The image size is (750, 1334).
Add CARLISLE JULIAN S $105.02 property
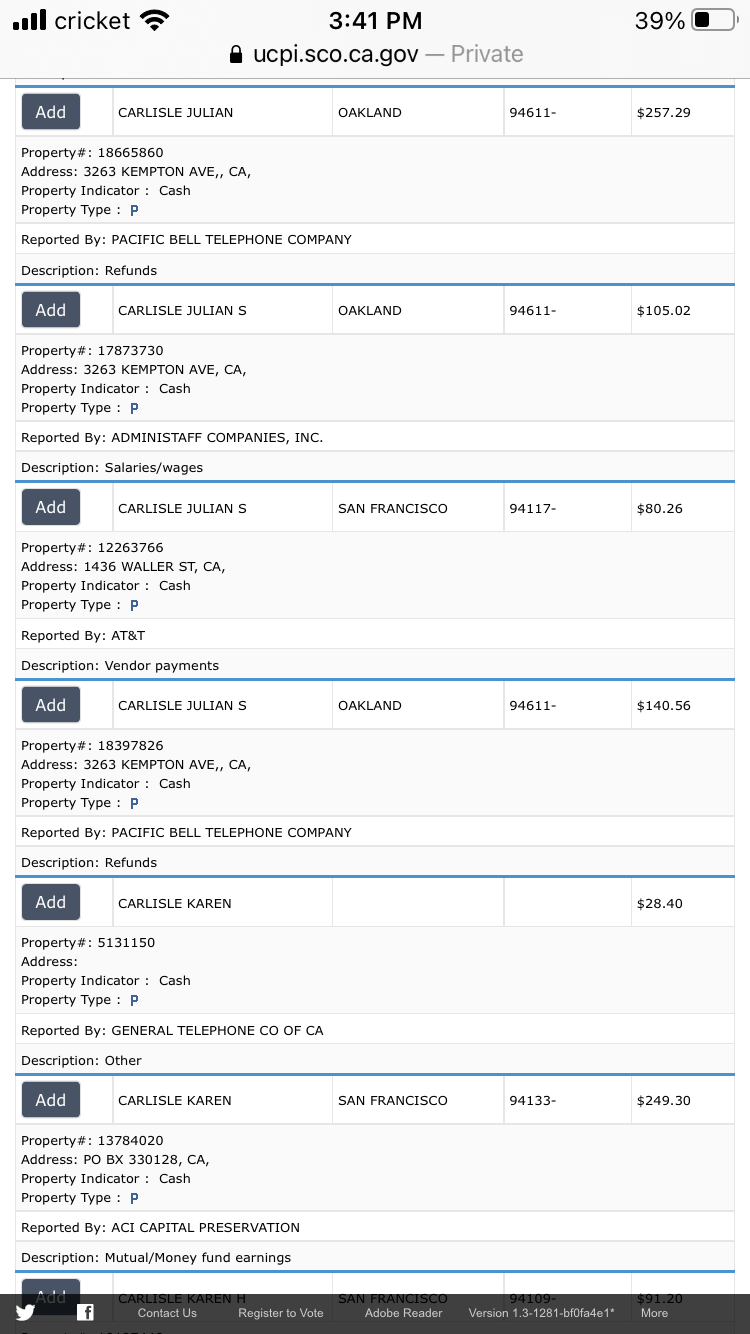(51, 310)
